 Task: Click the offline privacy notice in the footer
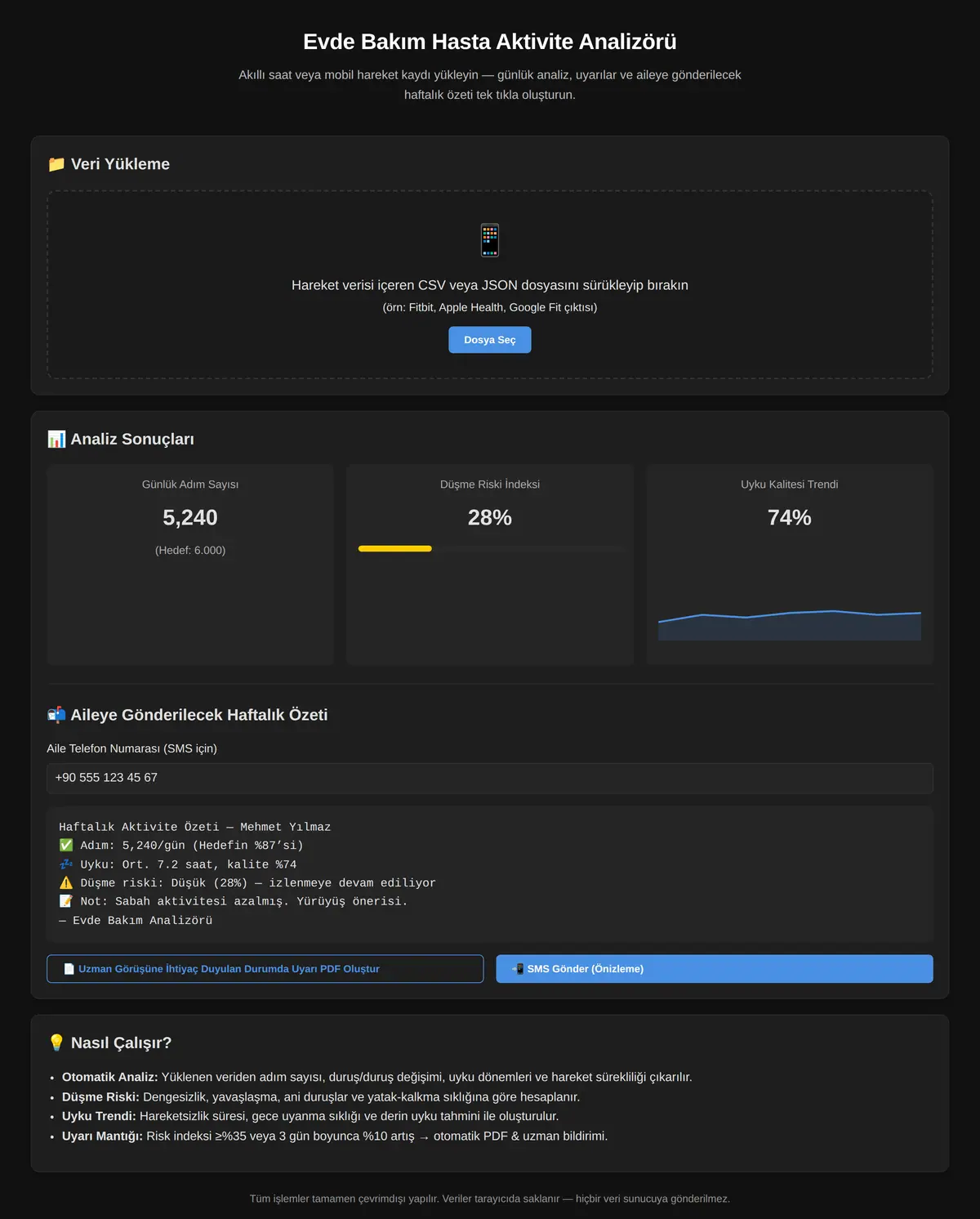tap(490, 1199)
